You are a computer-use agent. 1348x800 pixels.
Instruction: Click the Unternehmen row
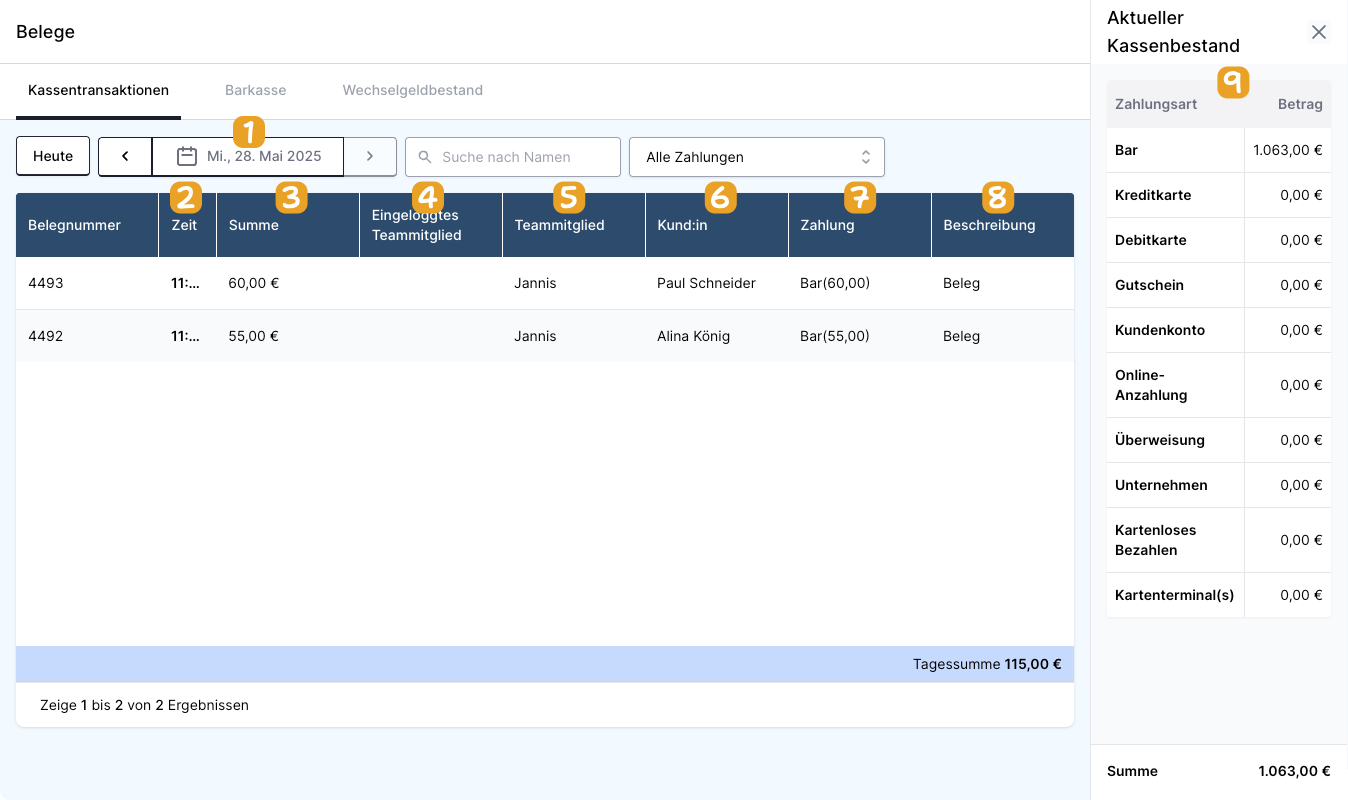point(1219,485)
